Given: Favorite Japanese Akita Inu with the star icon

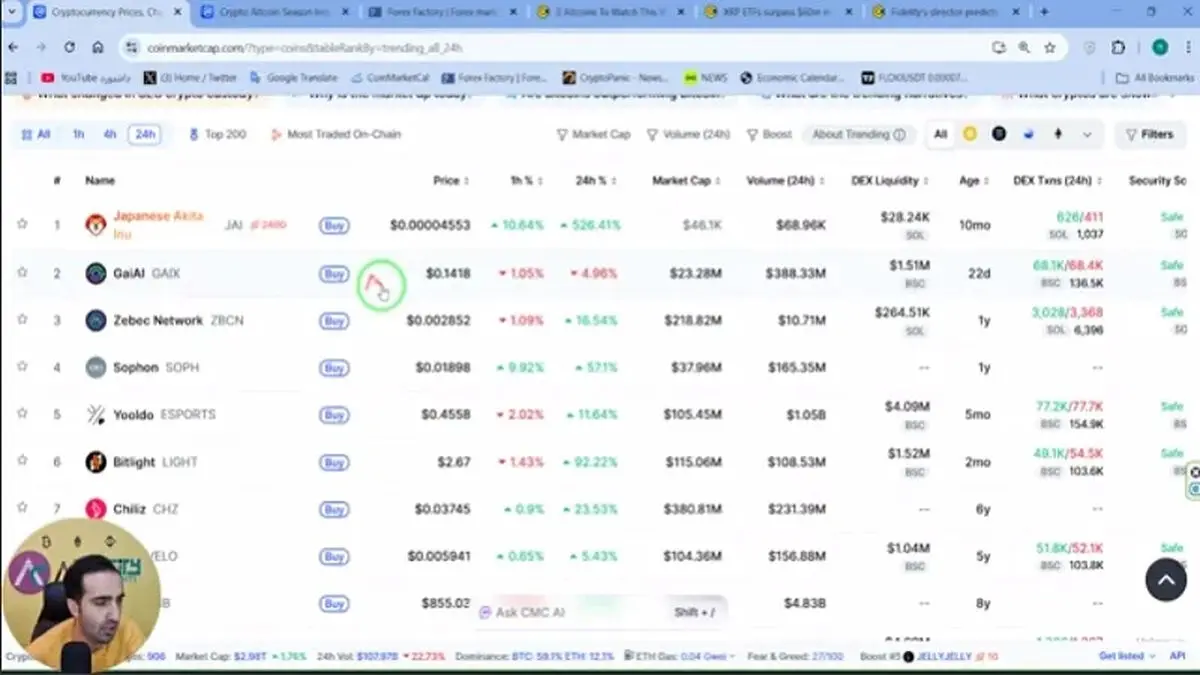Looking at the screenshot, I should (22, 224).
